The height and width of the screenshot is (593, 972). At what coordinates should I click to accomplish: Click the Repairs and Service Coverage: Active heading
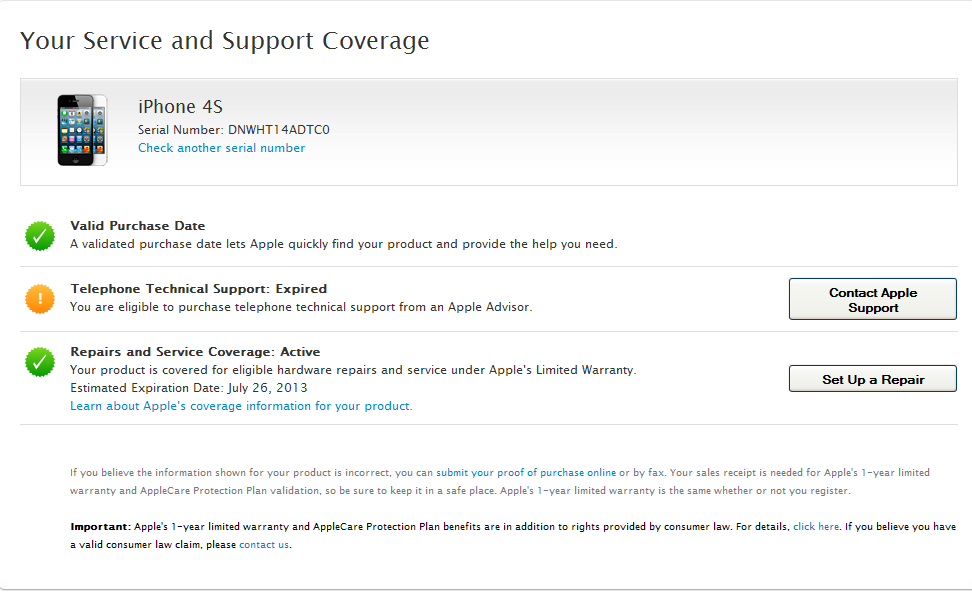195,352
